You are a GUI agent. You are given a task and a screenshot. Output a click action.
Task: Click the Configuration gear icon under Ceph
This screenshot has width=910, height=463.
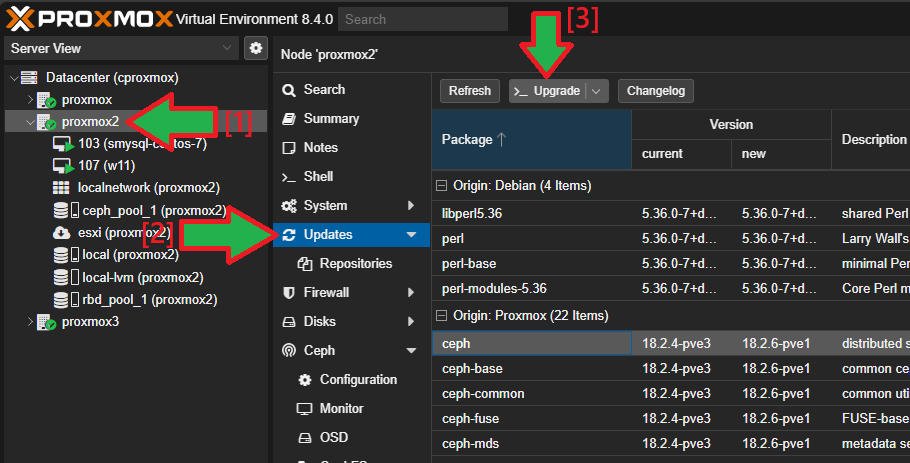(305, 380)
